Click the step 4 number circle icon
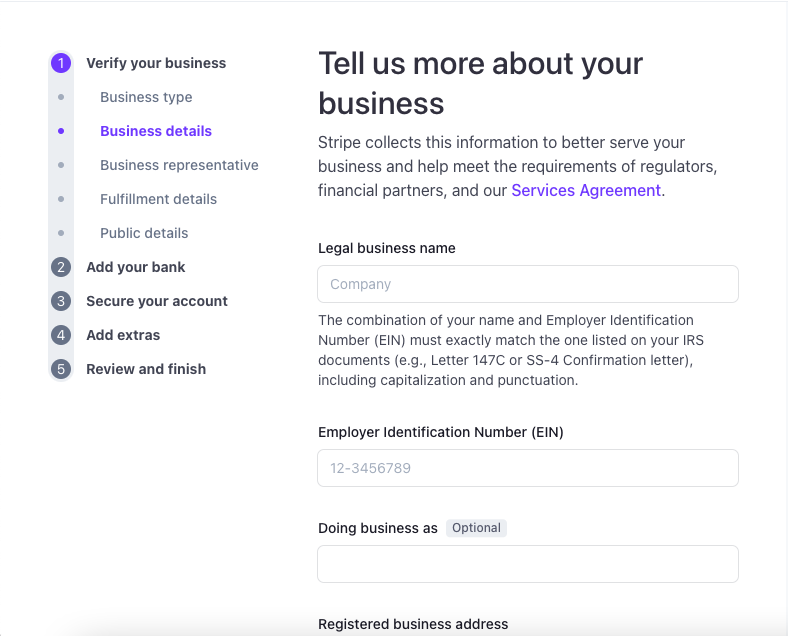The width and height of the screenshot is (788, 636). pos(61,335)
